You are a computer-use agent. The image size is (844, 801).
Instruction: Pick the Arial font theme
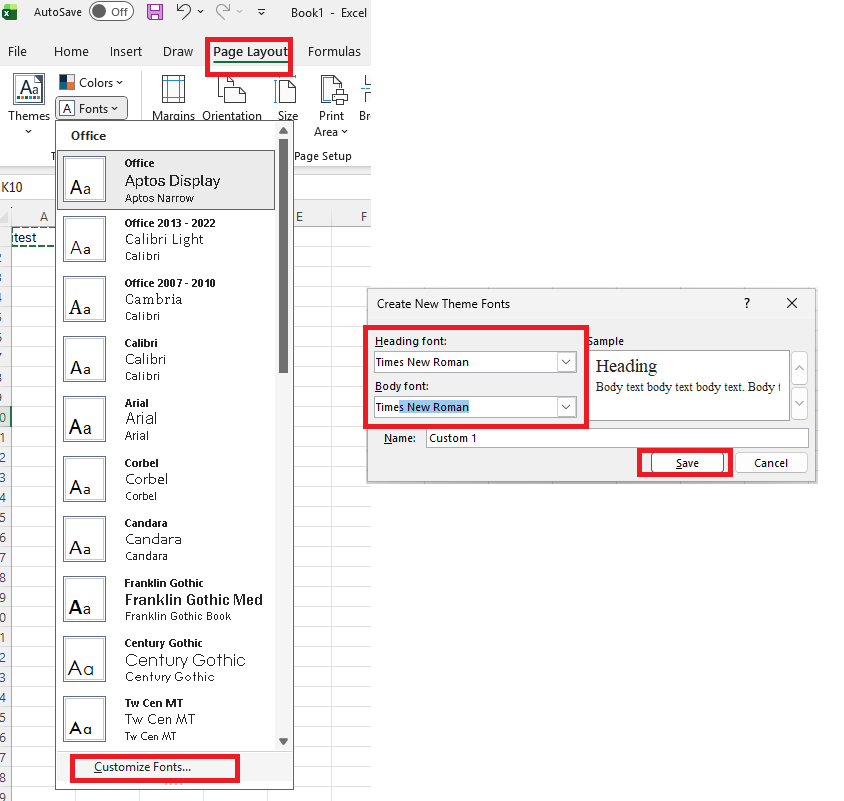(x=166, y=419)
